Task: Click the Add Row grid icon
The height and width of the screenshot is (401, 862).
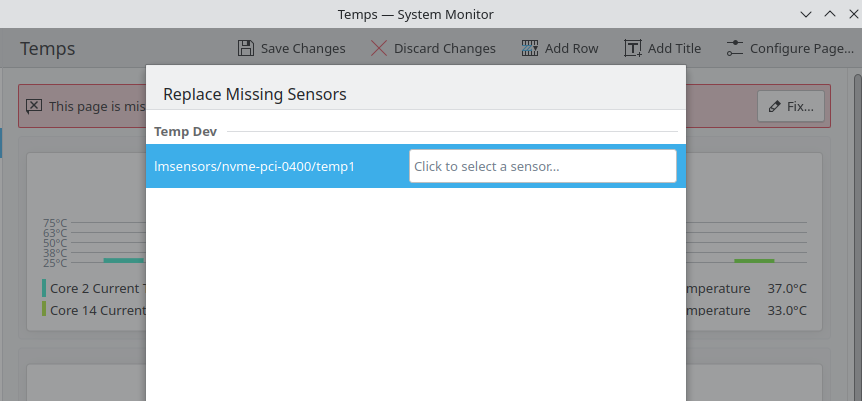Action: [x=531, y=48]
